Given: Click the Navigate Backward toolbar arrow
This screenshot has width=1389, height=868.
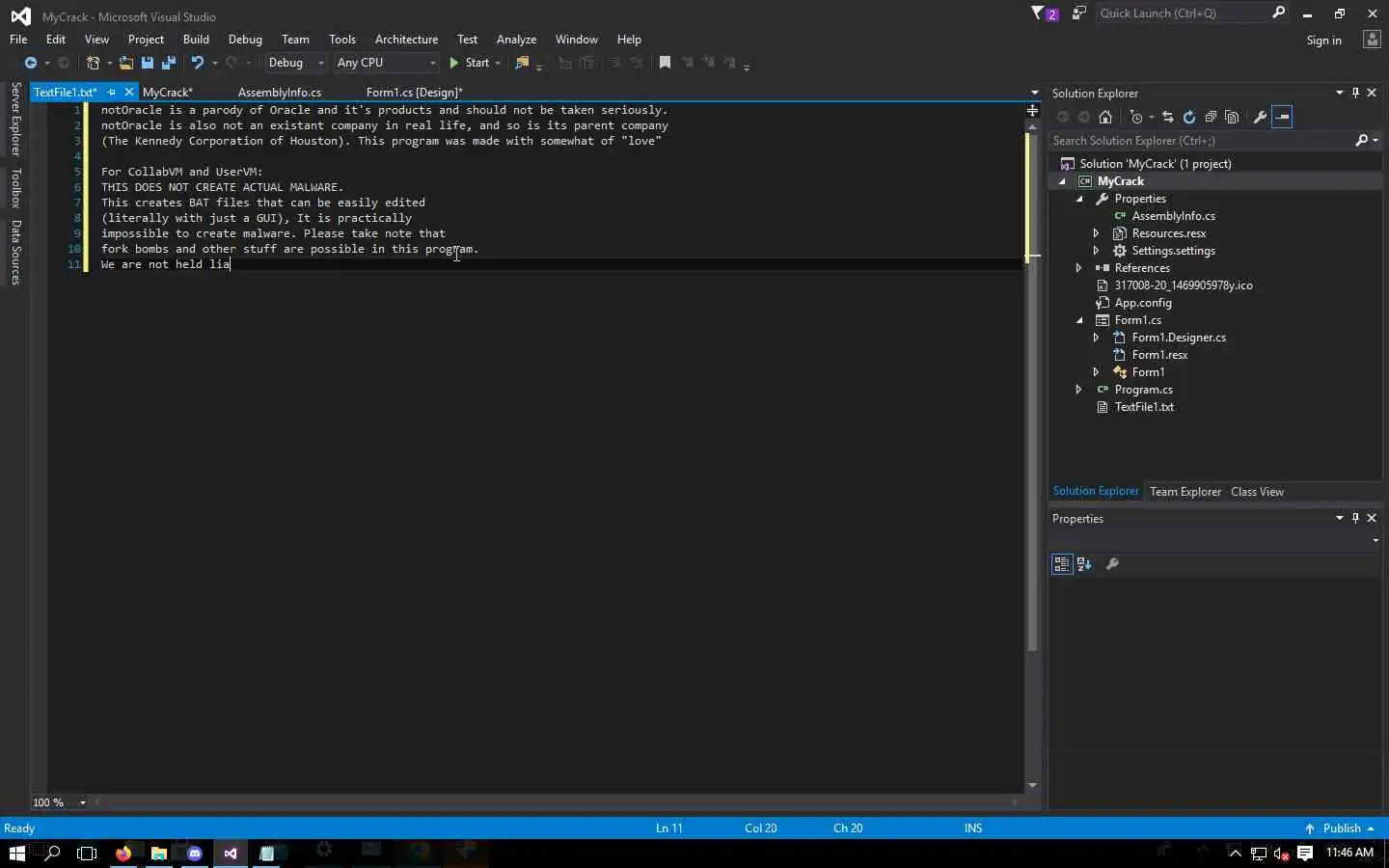Looking at the screenshot, I should 31,63.
